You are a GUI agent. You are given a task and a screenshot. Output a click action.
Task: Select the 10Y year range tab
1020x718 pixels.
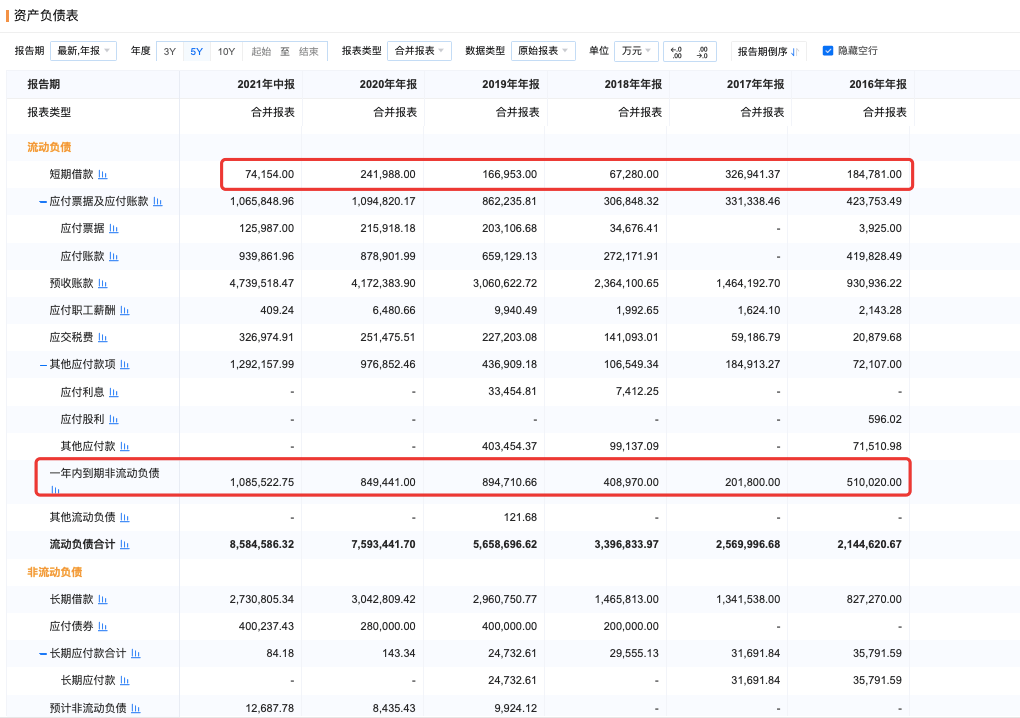tap(226, 51)
